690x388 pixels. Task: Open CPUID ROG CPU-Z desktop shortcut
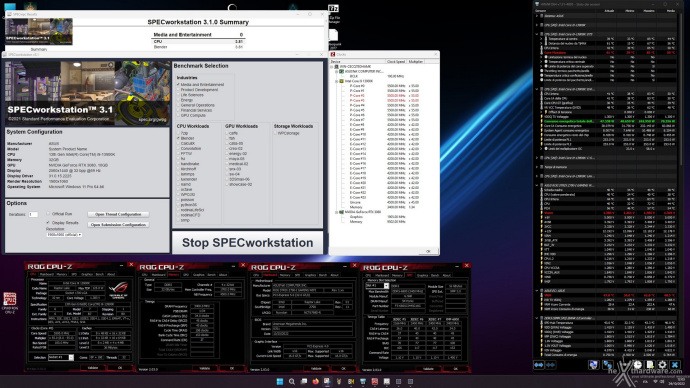click(x=10, y=303)
